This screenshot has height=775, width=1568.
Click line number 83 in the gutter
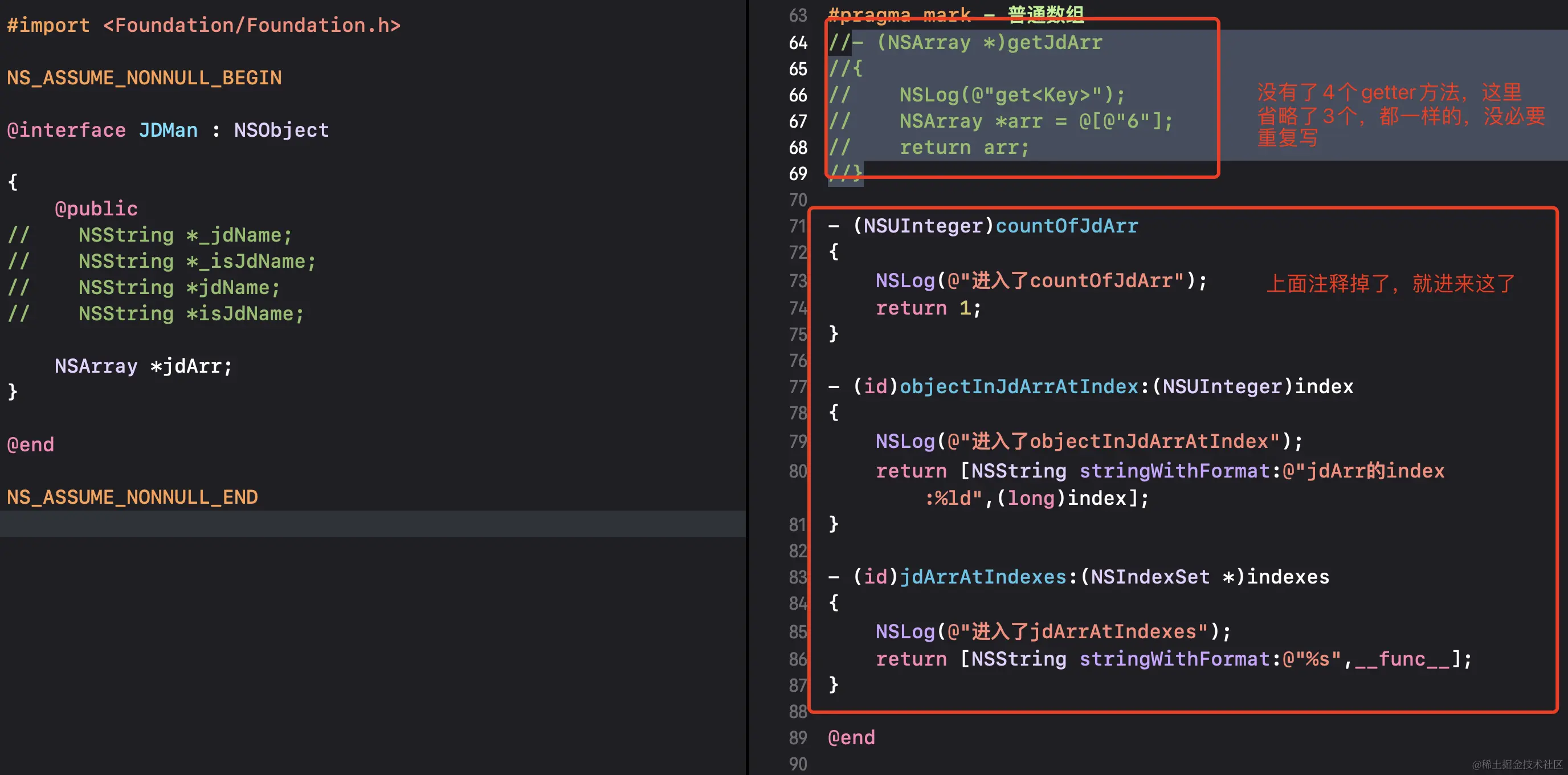(798, 577)
